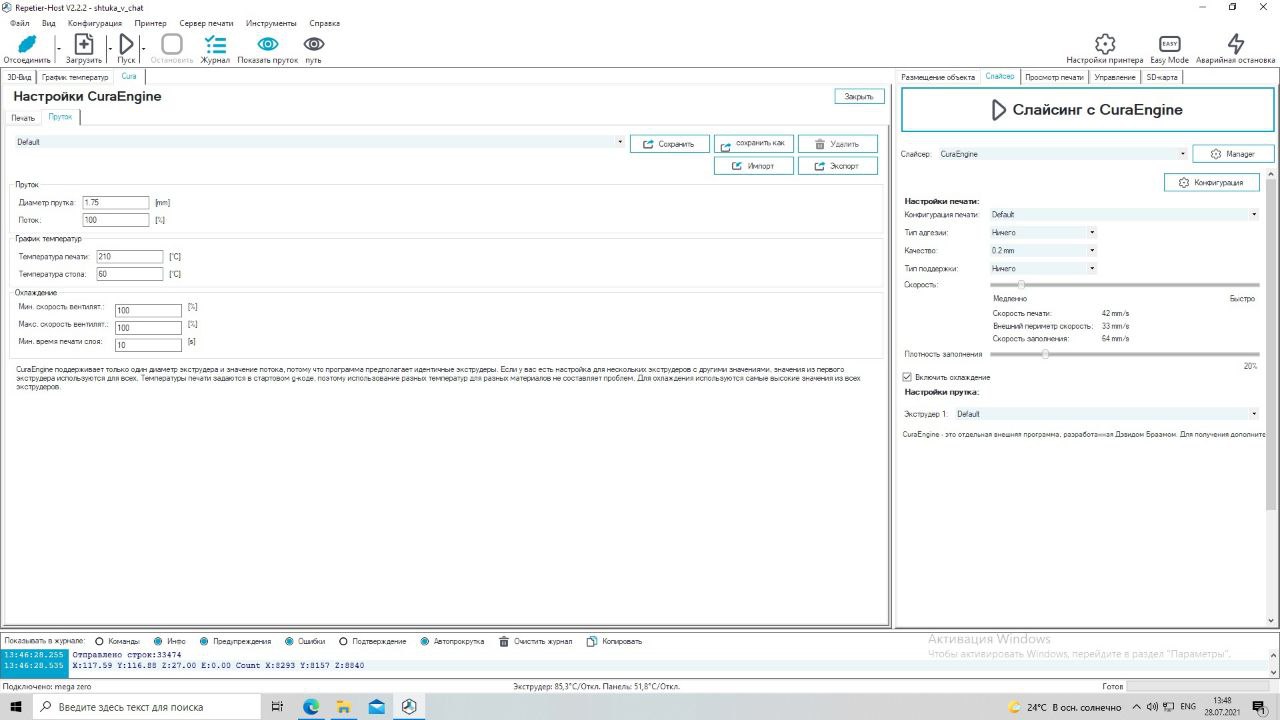Click the Windows taskbar search box

point(148,706)
